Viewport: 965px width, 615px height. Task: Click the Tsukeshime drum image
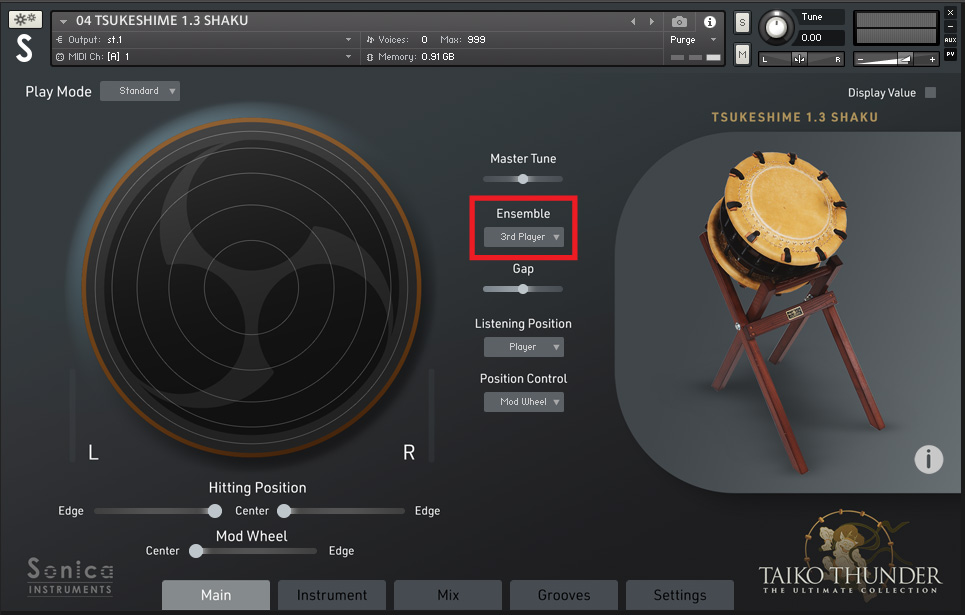[795, 311]
